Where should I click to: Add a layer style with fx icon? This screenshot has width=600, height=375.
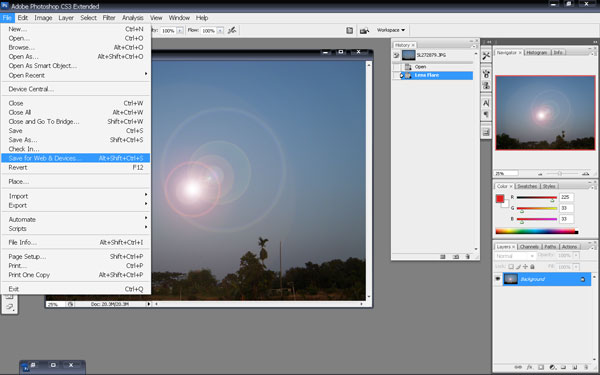(529, 367)
